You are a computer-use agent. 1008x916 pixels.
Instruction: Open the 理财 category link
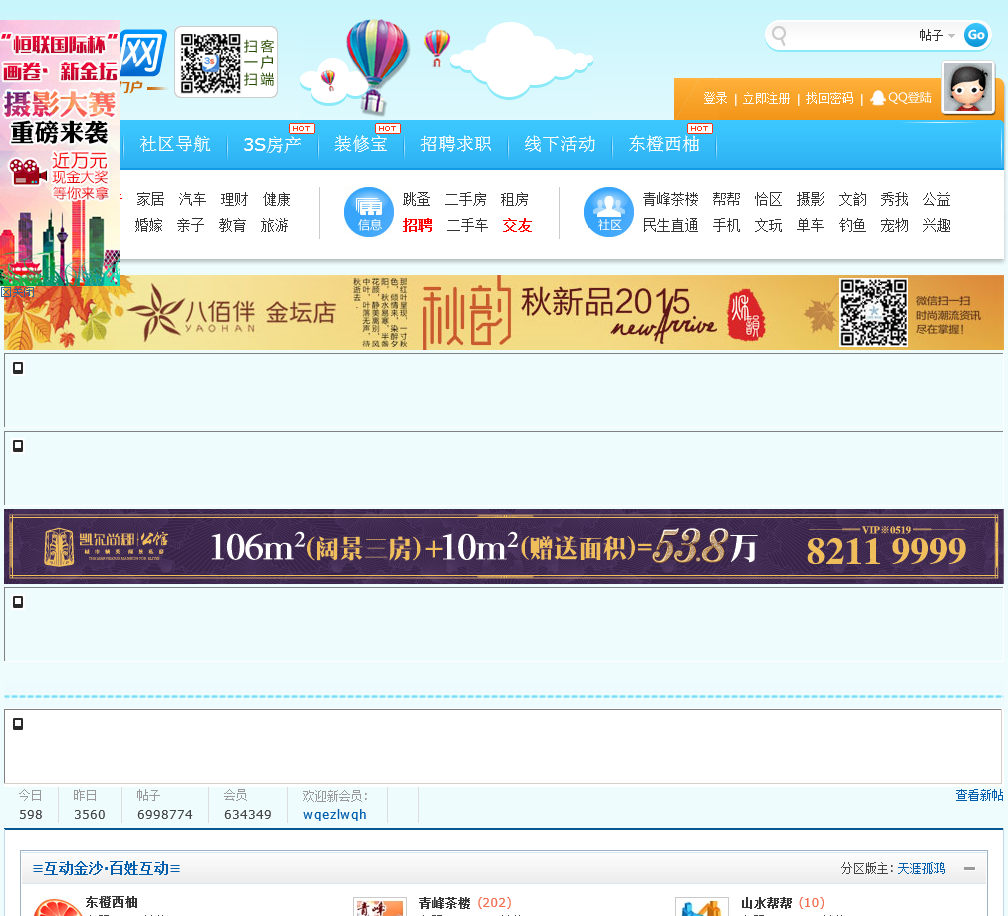[234, 199]
